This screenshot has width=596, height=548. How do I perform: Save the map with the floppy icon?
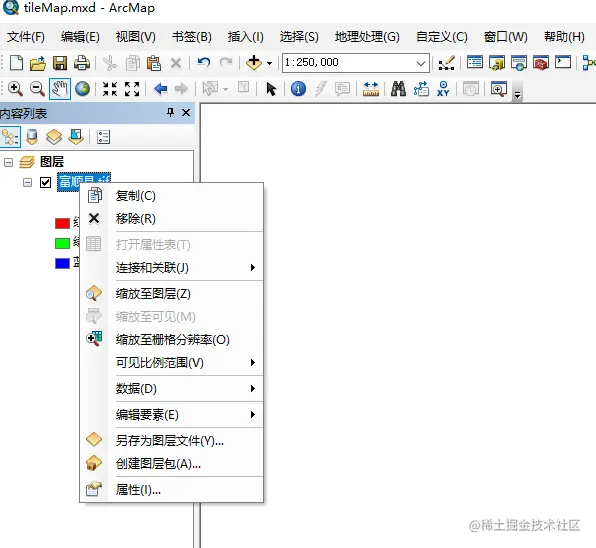point(60,63)
